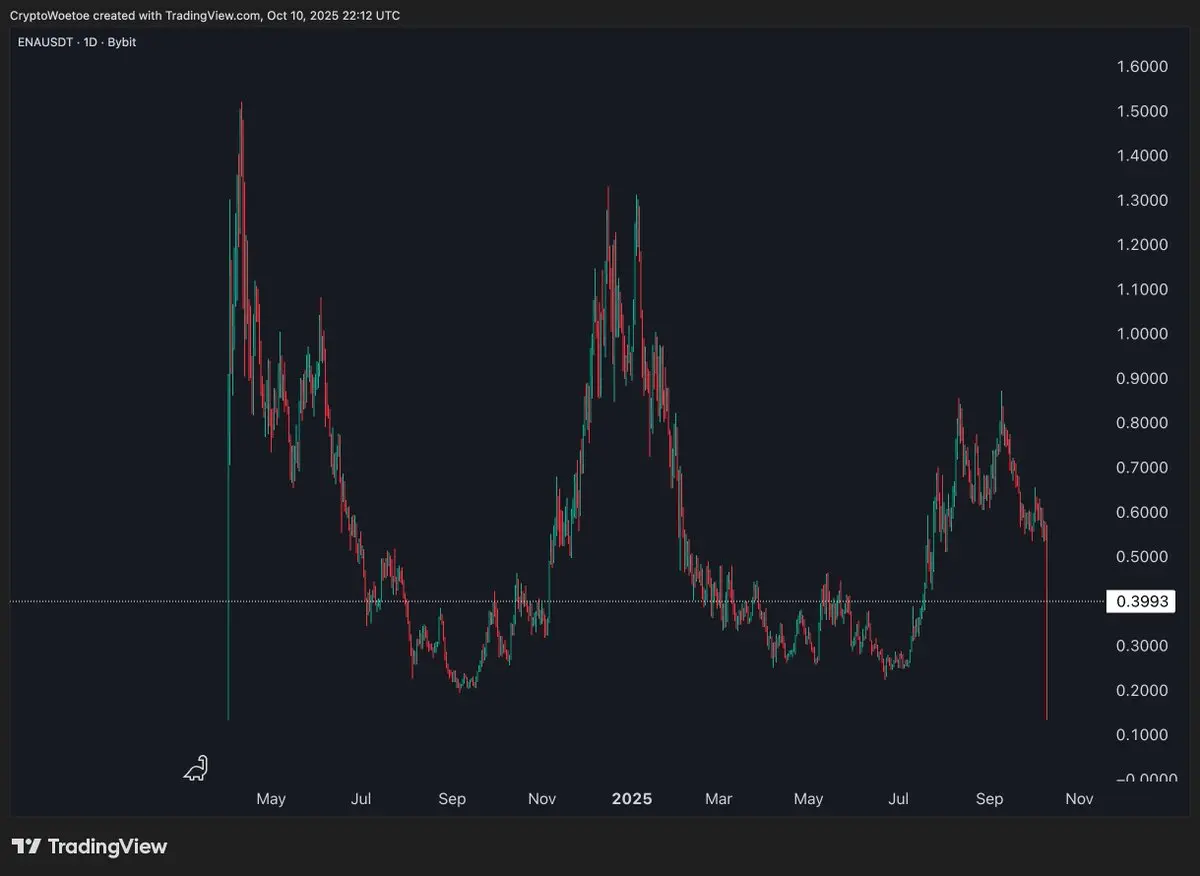Click the 2025 year label on time axis
This screenshot has width=1200, height=876.
pyautogui.click(x=632, y=799)
